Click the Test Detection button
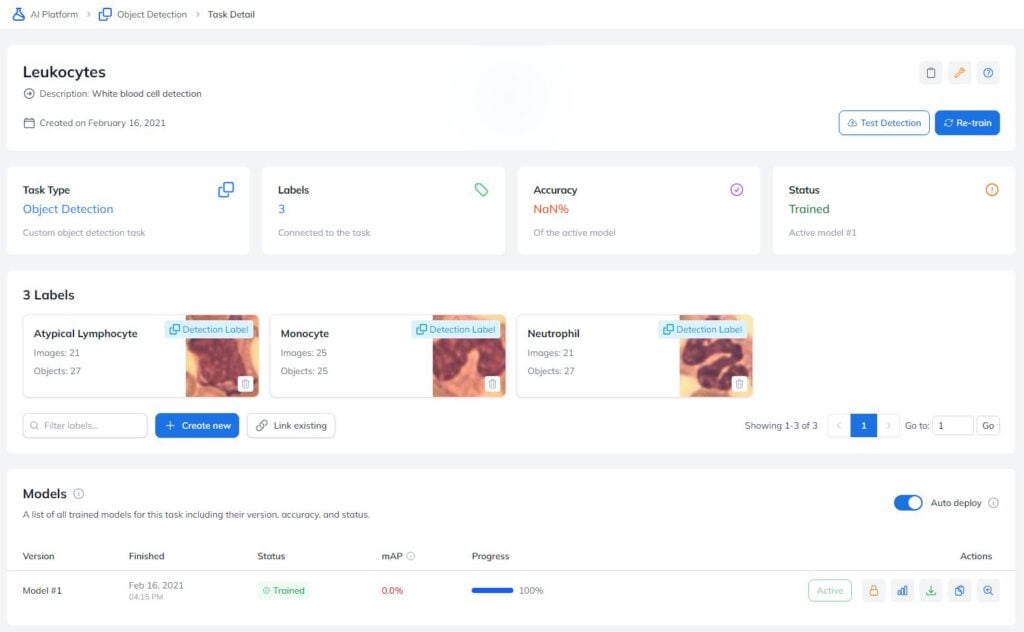 (884, 123)
